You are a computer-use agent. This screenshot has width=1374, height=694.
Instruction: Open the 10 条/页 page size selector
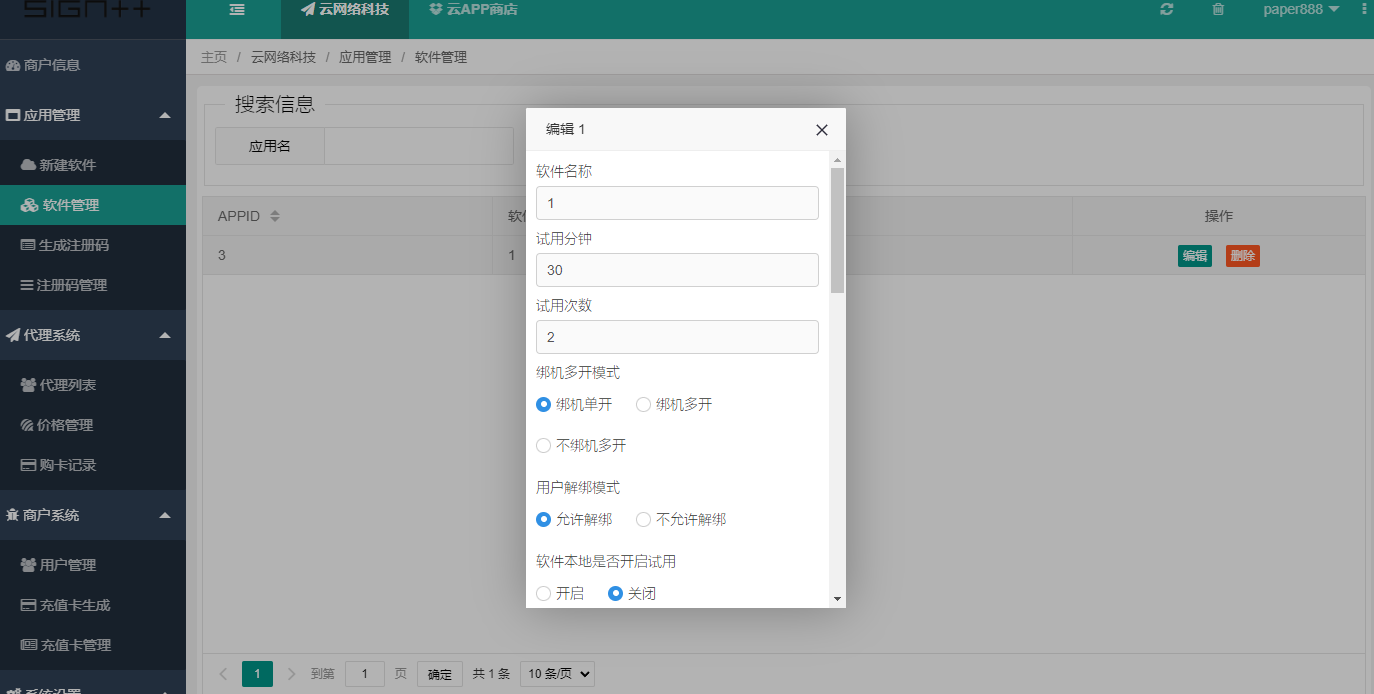click(x=557, y=673)
